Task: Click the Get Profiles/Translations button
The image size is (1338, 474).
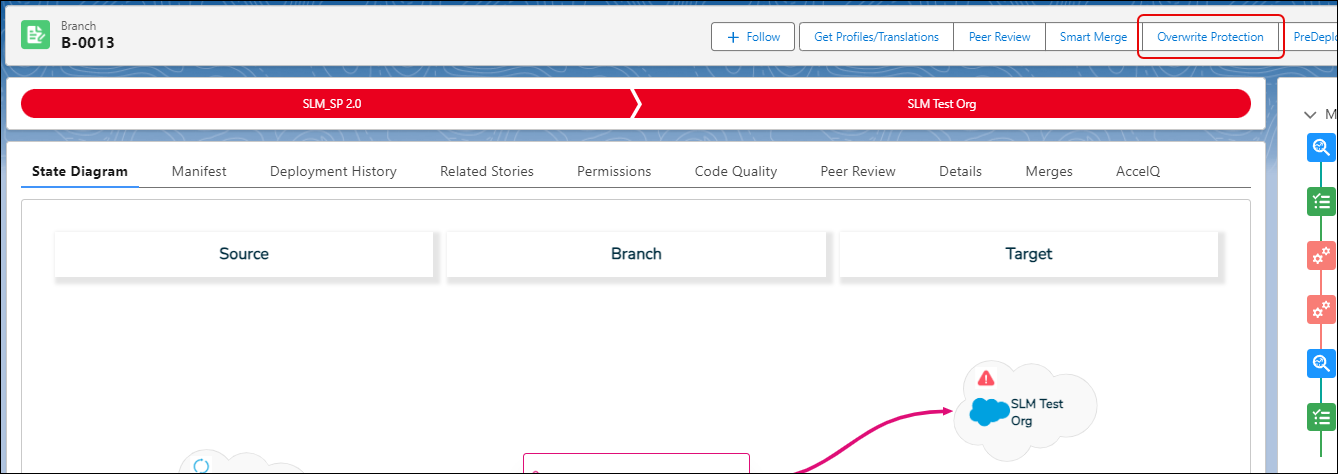Action: coord(876,37)
